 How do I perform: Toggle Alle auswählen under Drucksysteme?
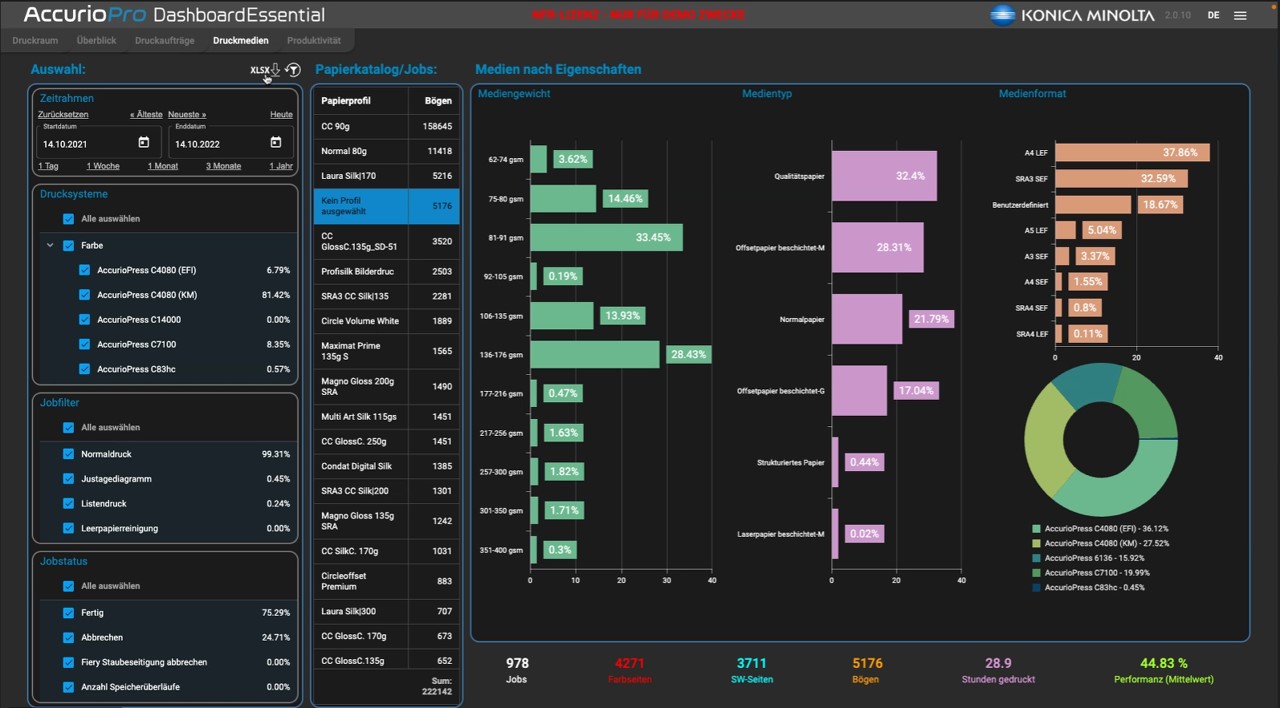(x=68, y=219)
